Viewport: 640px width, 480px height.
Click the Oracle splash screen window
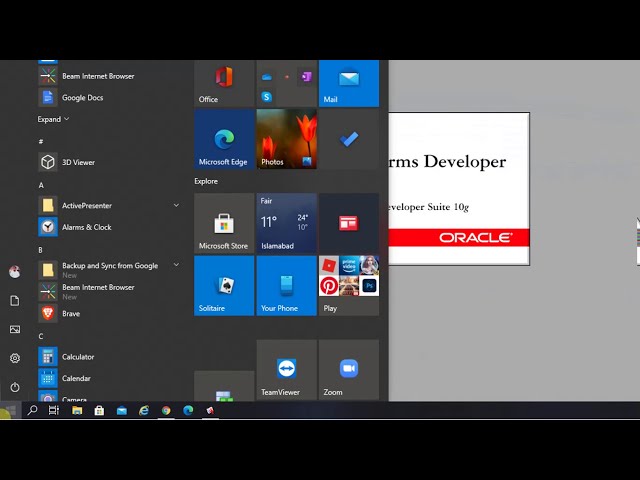pos(459,189)
